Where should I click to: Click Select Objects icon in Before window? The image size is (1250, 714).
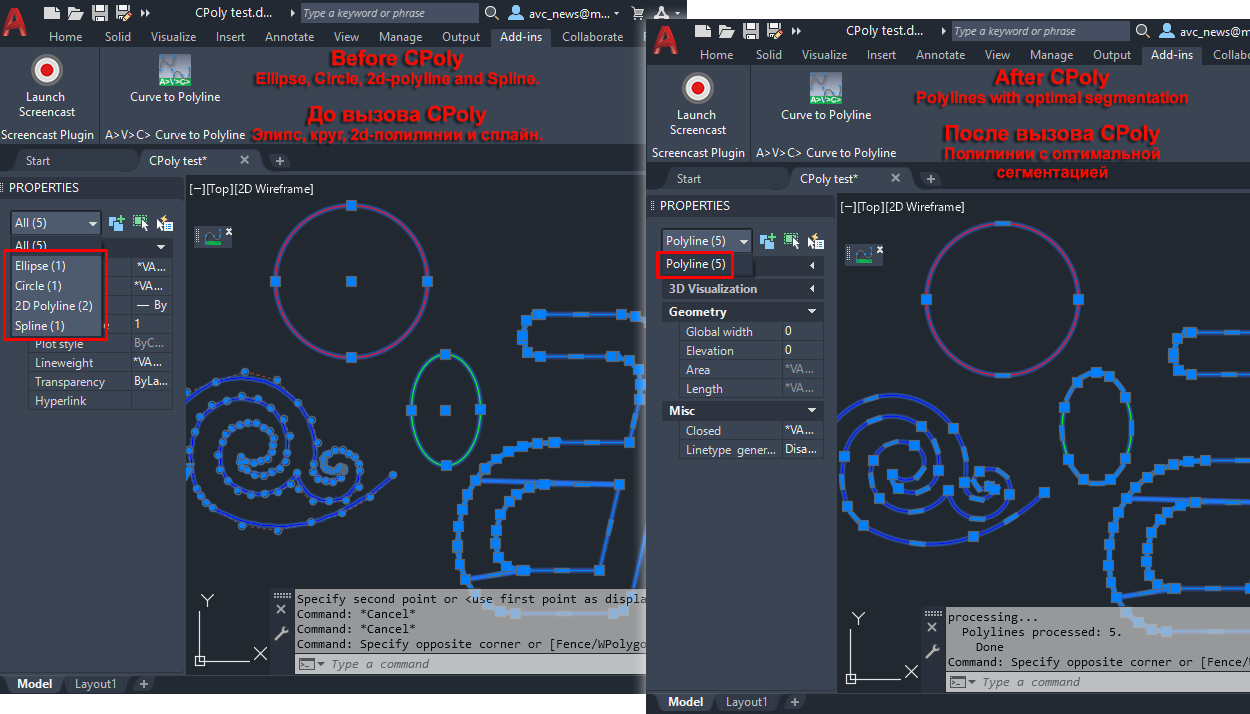click(140, 223)
